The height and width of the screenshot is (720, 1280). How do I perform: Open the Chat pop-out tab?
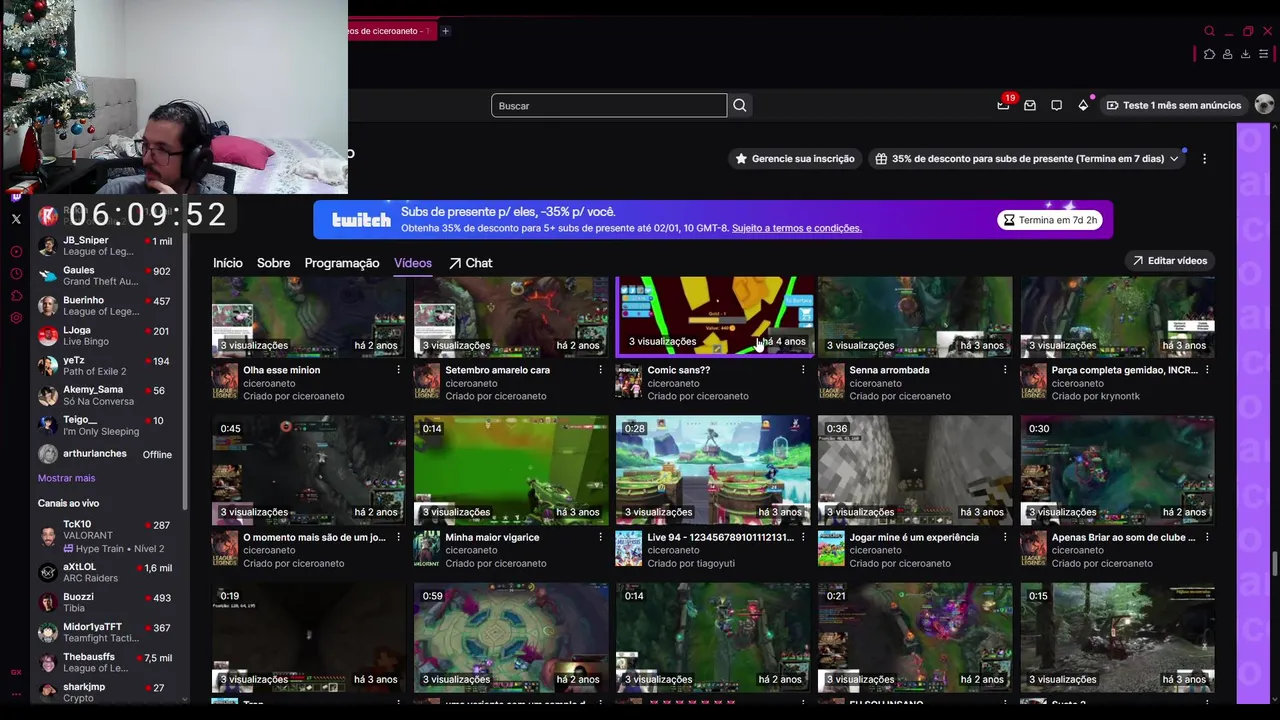pyautogui.click(x=470, y=263)
